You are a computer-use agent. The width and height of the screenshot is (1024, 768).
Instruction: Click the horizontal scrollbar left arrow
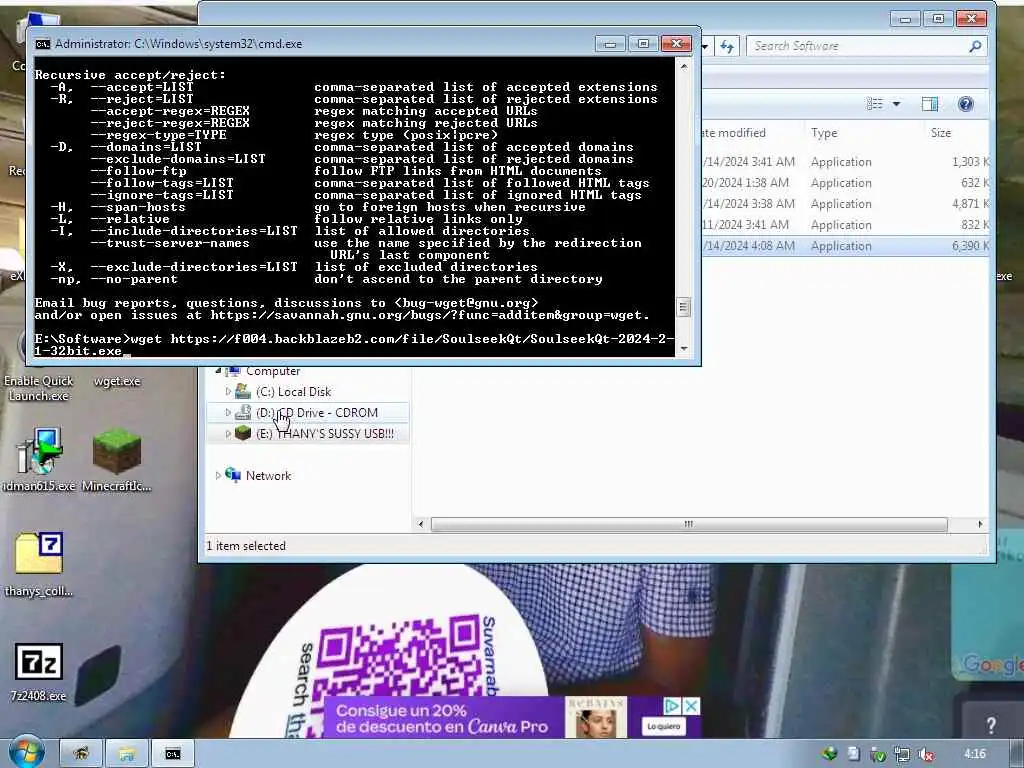pos(421,524)
